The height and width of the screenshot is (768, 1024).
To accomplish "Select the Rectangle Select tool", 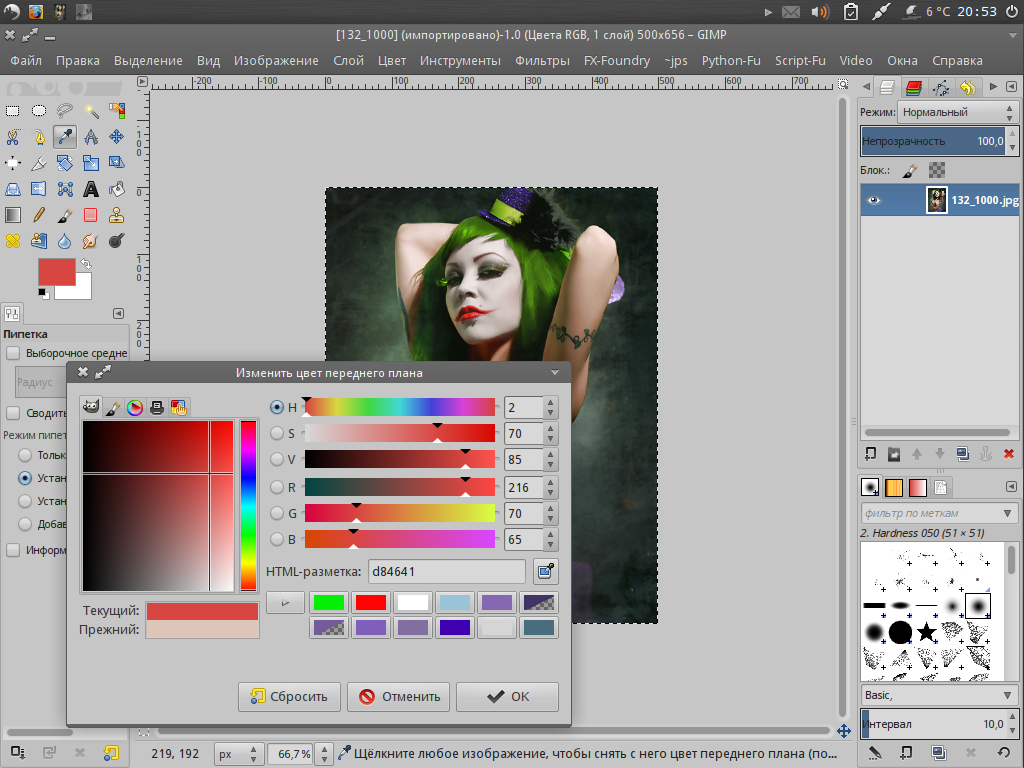I will click(x=12, y=111).
